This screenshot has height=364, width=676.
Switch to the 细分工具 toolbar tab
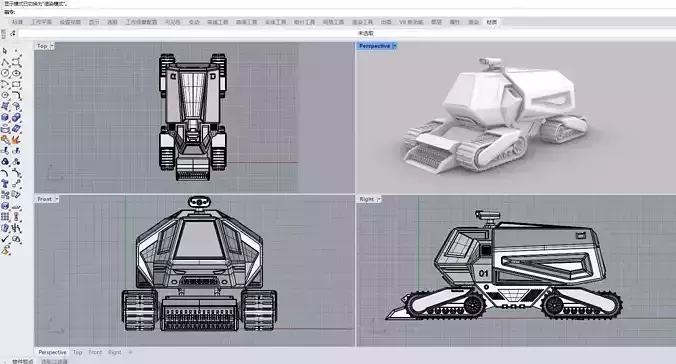[304, 22]
